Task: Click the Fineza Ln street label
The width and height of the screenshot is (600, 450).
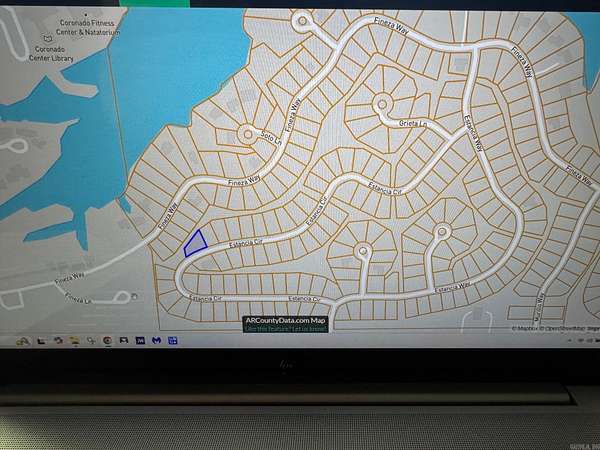Action: click(78, 298)
